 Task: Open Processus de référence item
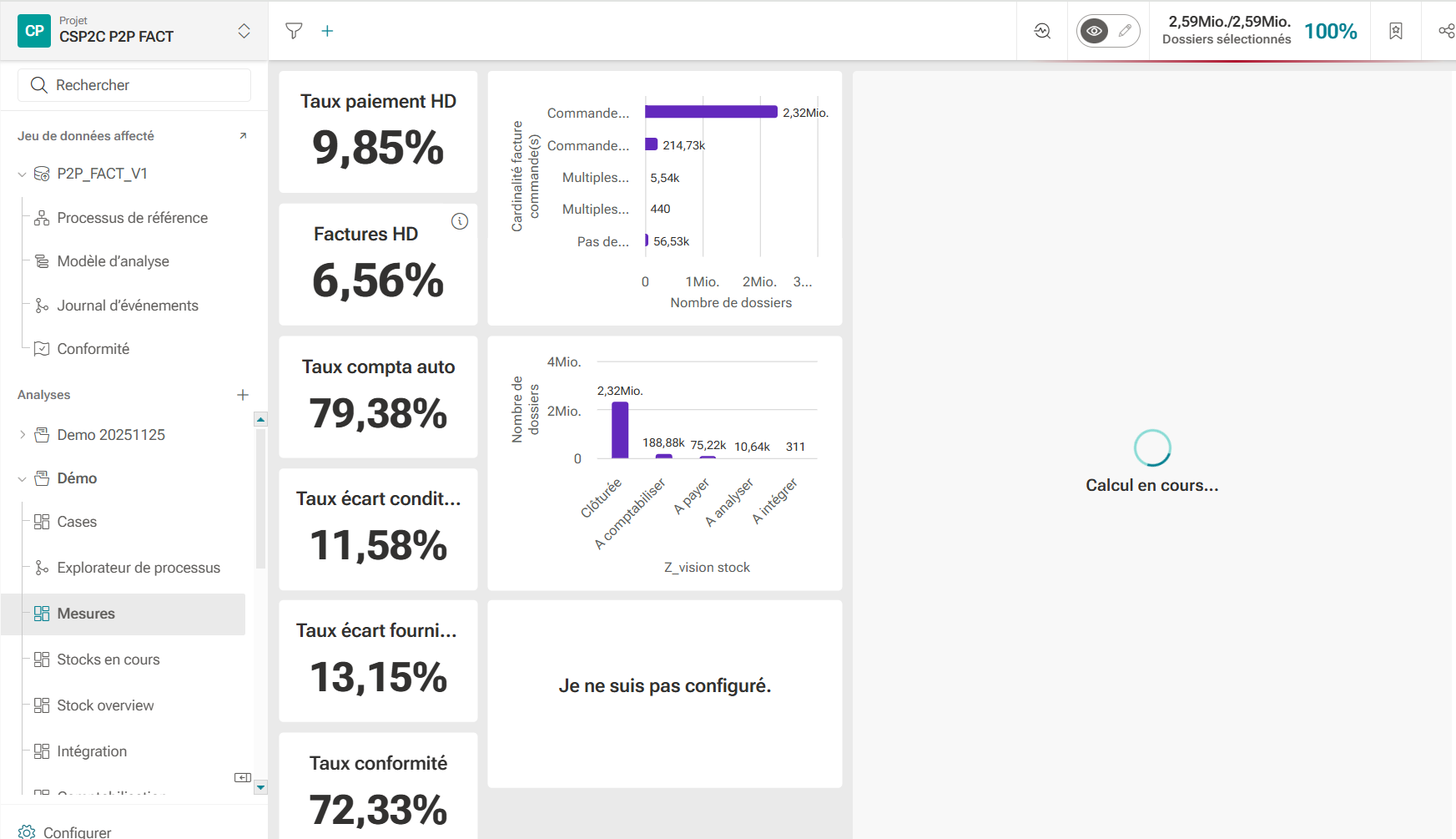point(132,218)
